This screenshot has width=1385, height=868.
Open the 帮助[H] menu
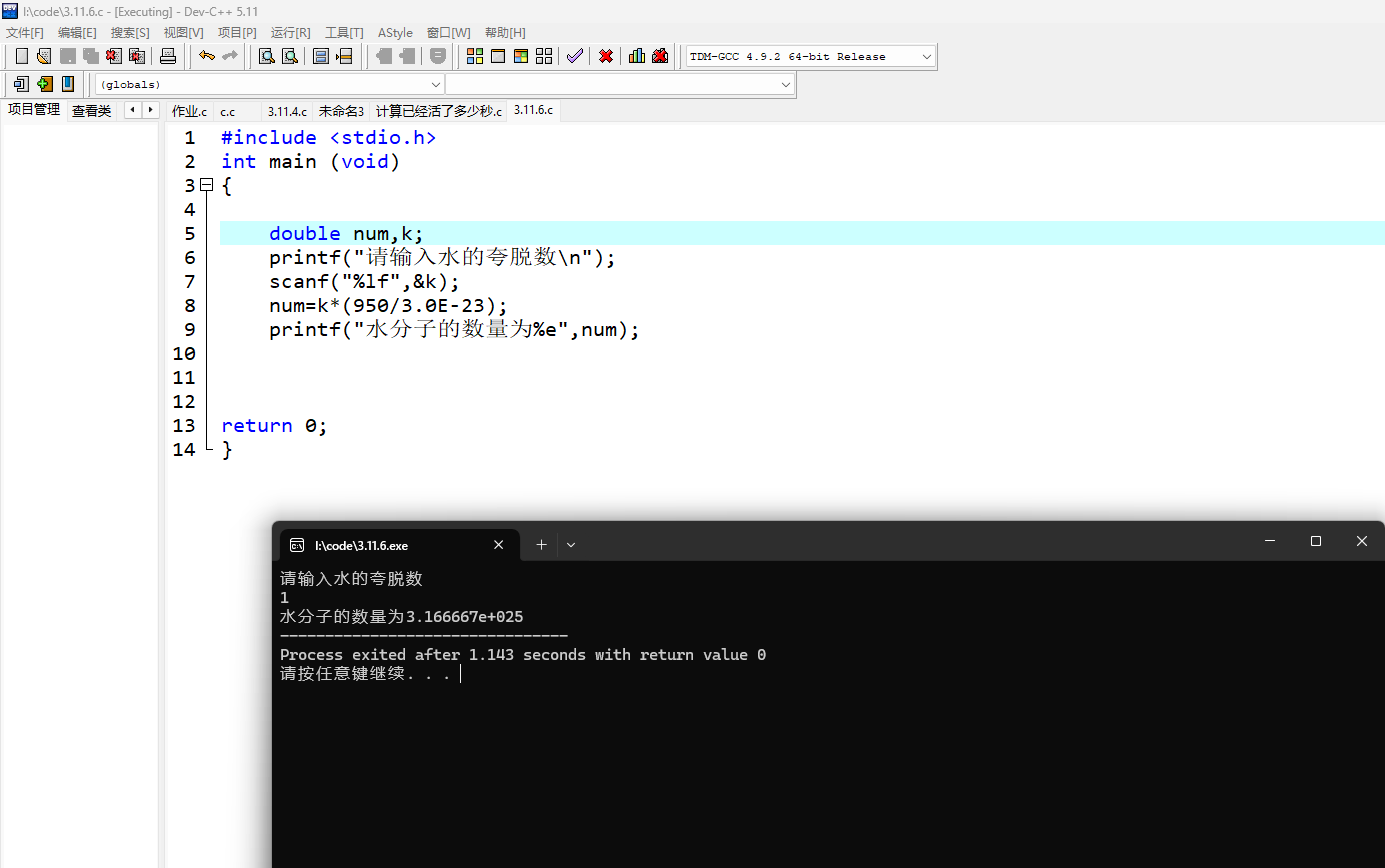click(505, 33)
